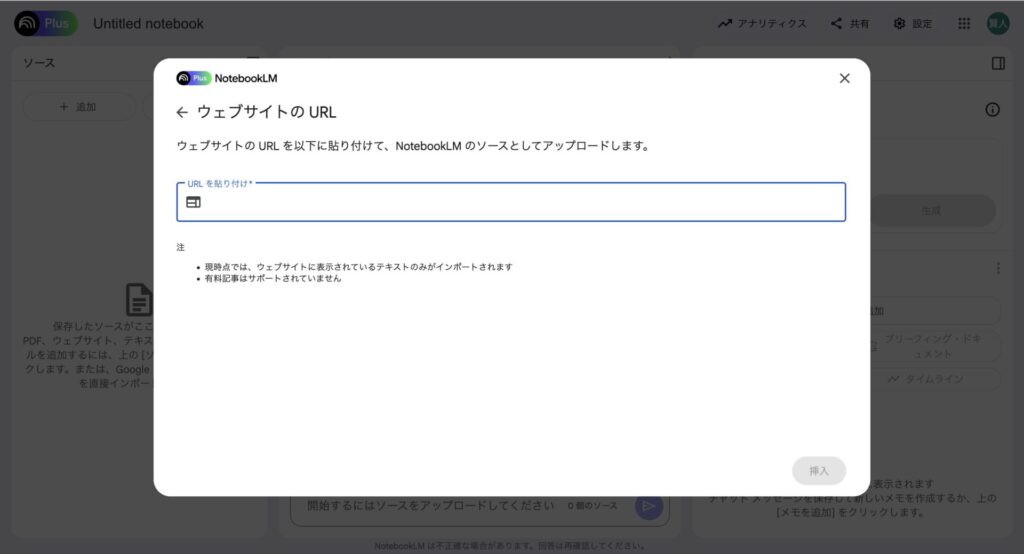Click the 共有 share button

click(850, 24)
